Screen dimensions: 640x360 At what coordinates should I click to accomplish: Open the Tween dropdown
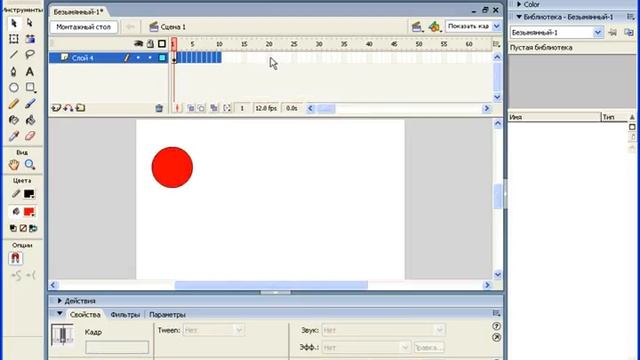point(214,330)
